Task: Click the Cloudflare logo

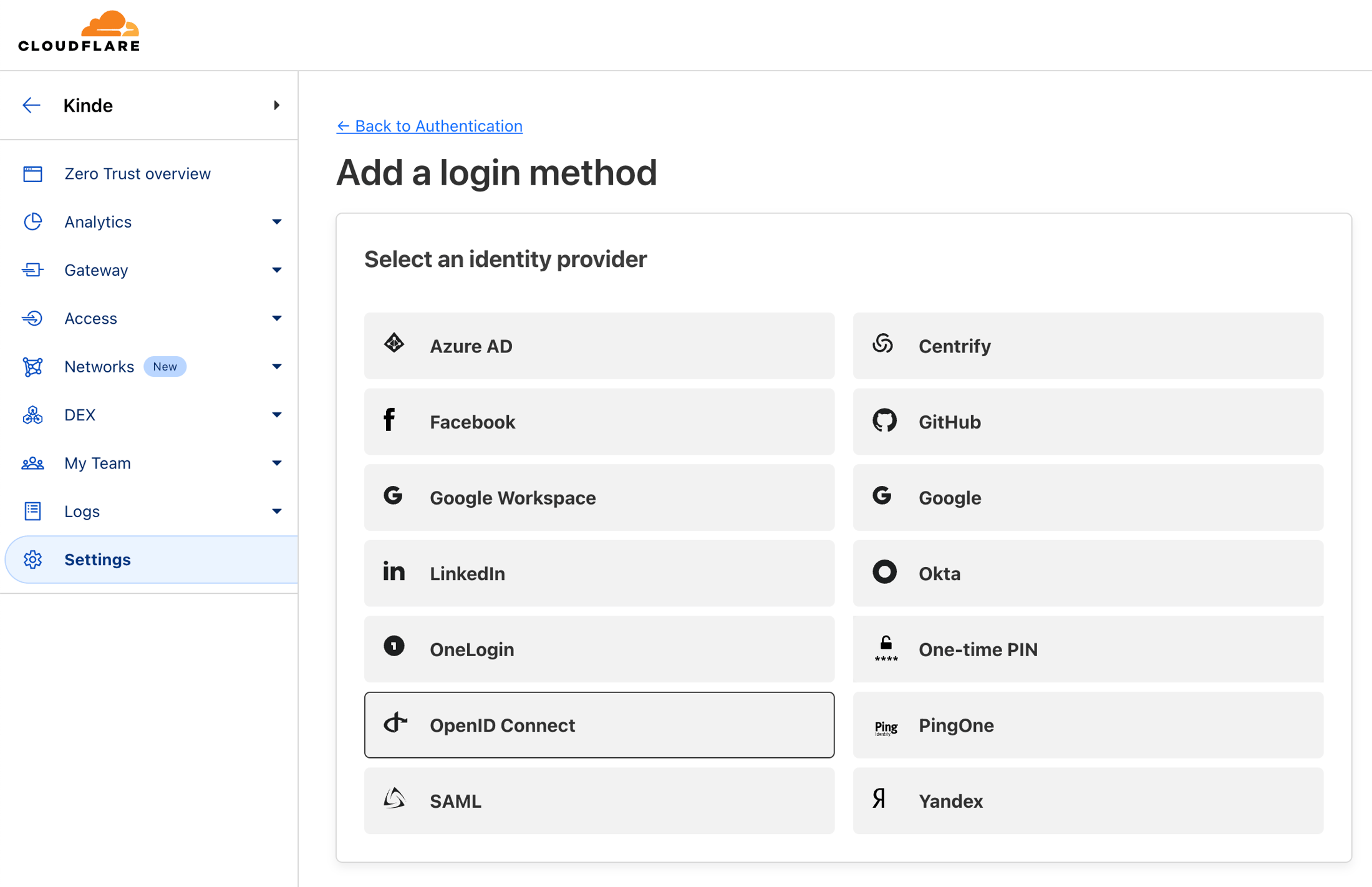Action: tap(79, 31)
